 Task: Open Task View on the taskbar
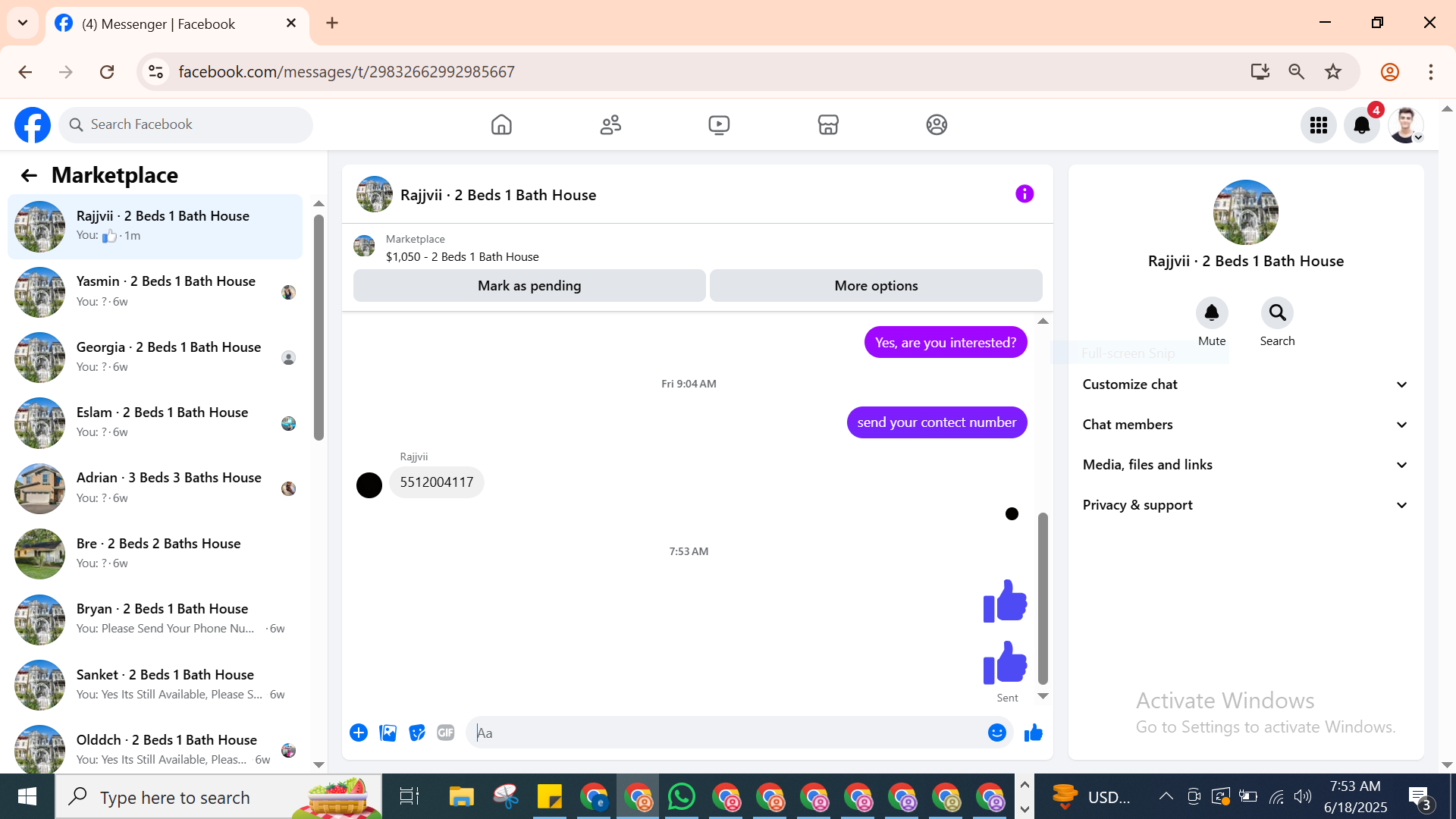[409, 797]
